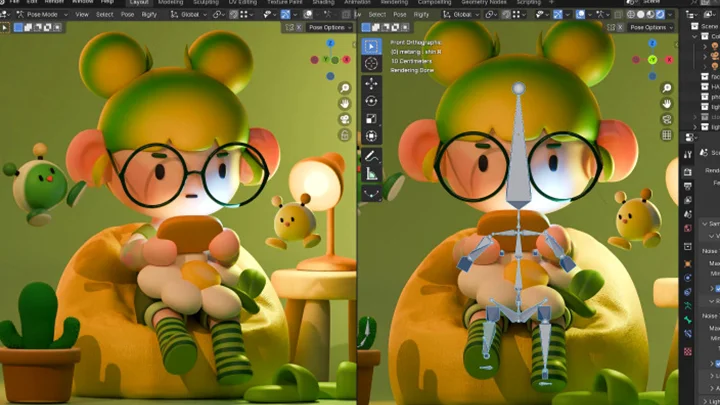Set new selection mode in left viewport

point(18,28)
